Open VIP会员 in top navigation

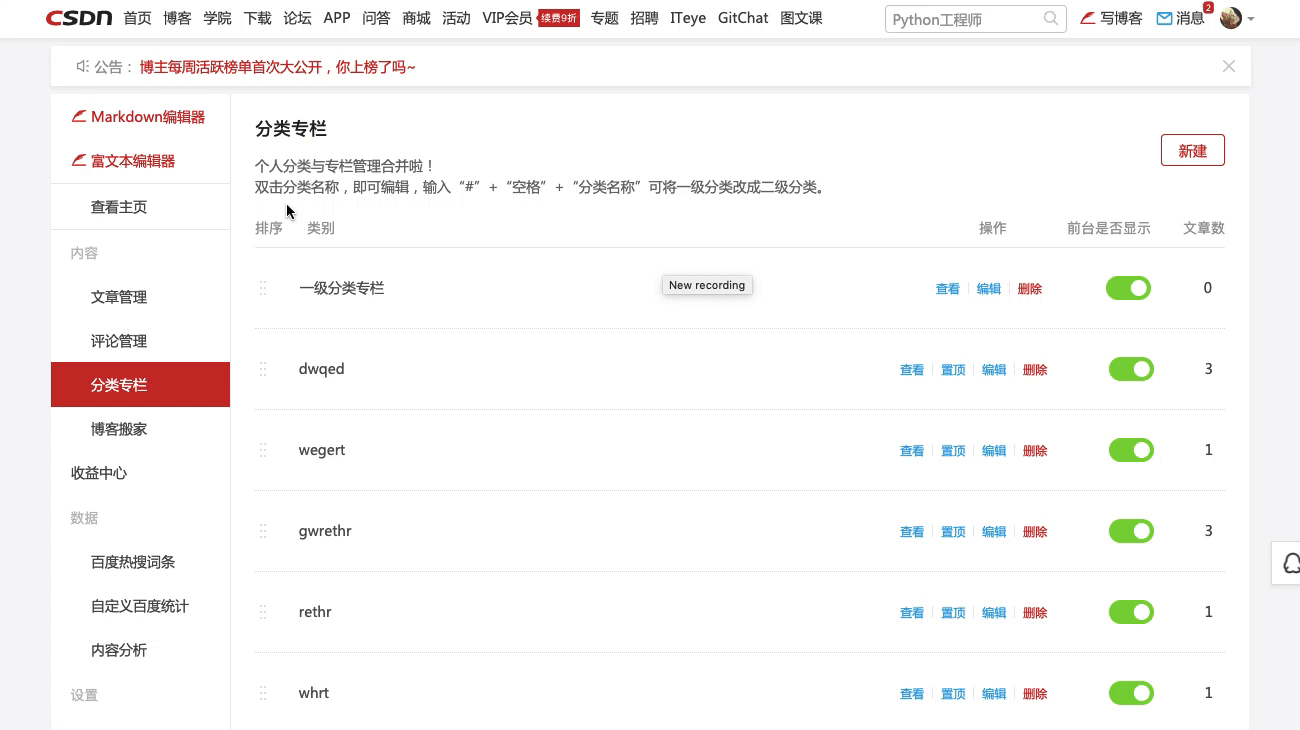coord(508,18)
